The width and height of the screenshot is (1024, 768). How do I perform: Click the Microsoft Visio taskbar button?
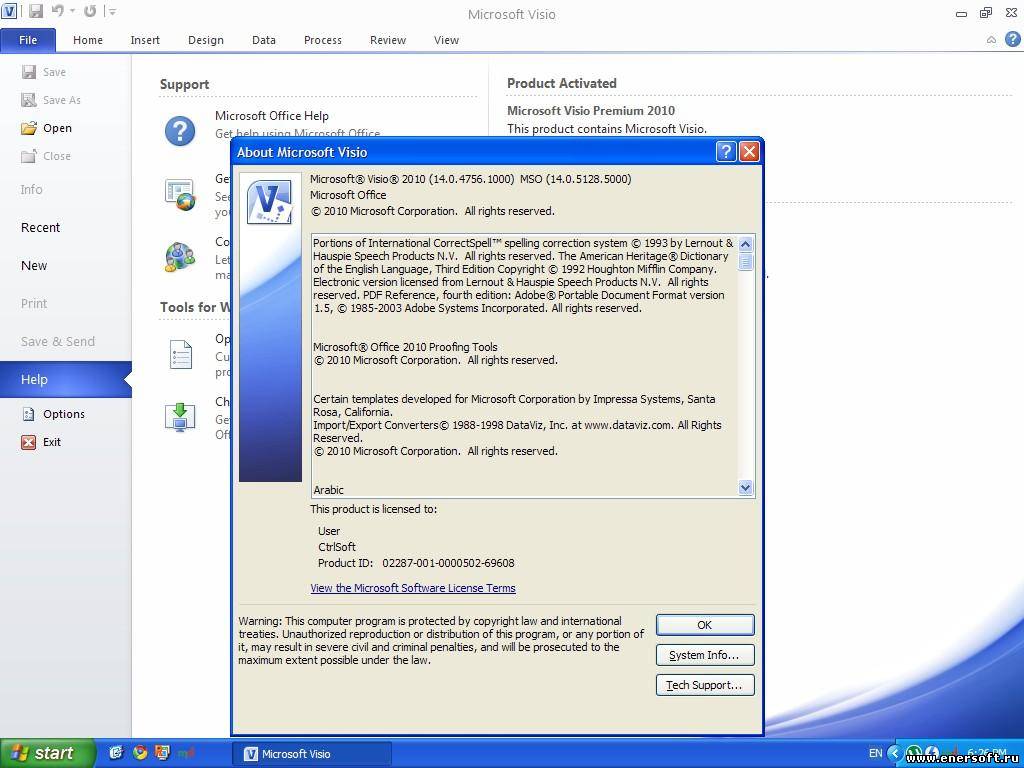point(312,754)
